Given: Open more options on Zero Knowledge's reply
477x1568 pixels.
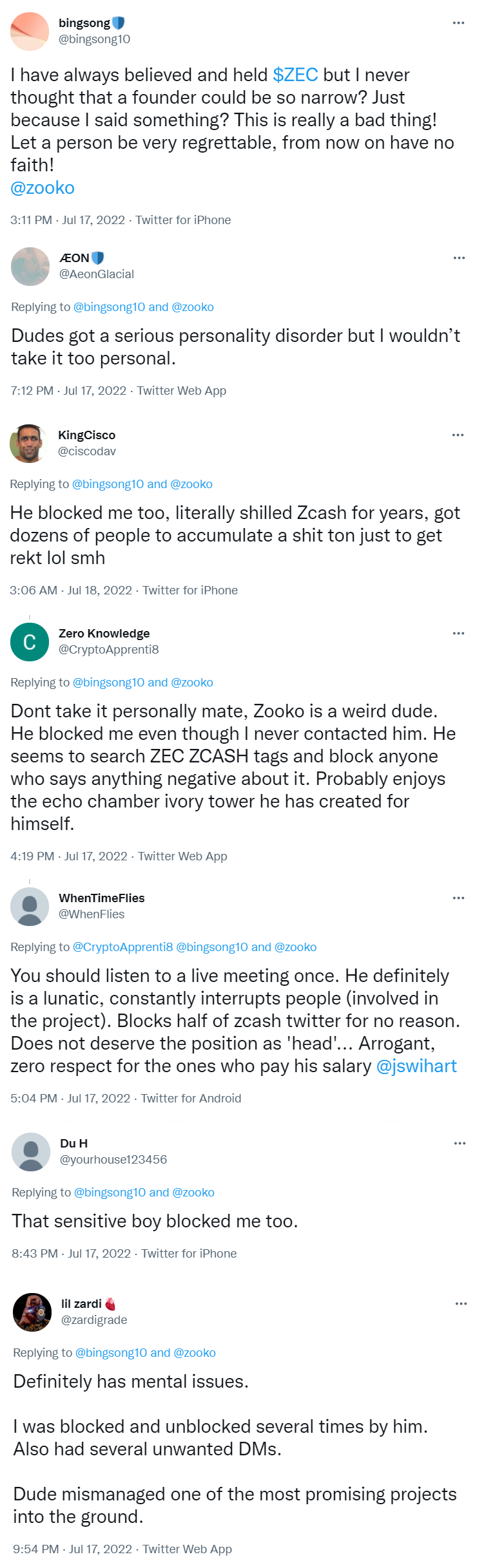Looking at the screenshot, I should pos(458,634).
